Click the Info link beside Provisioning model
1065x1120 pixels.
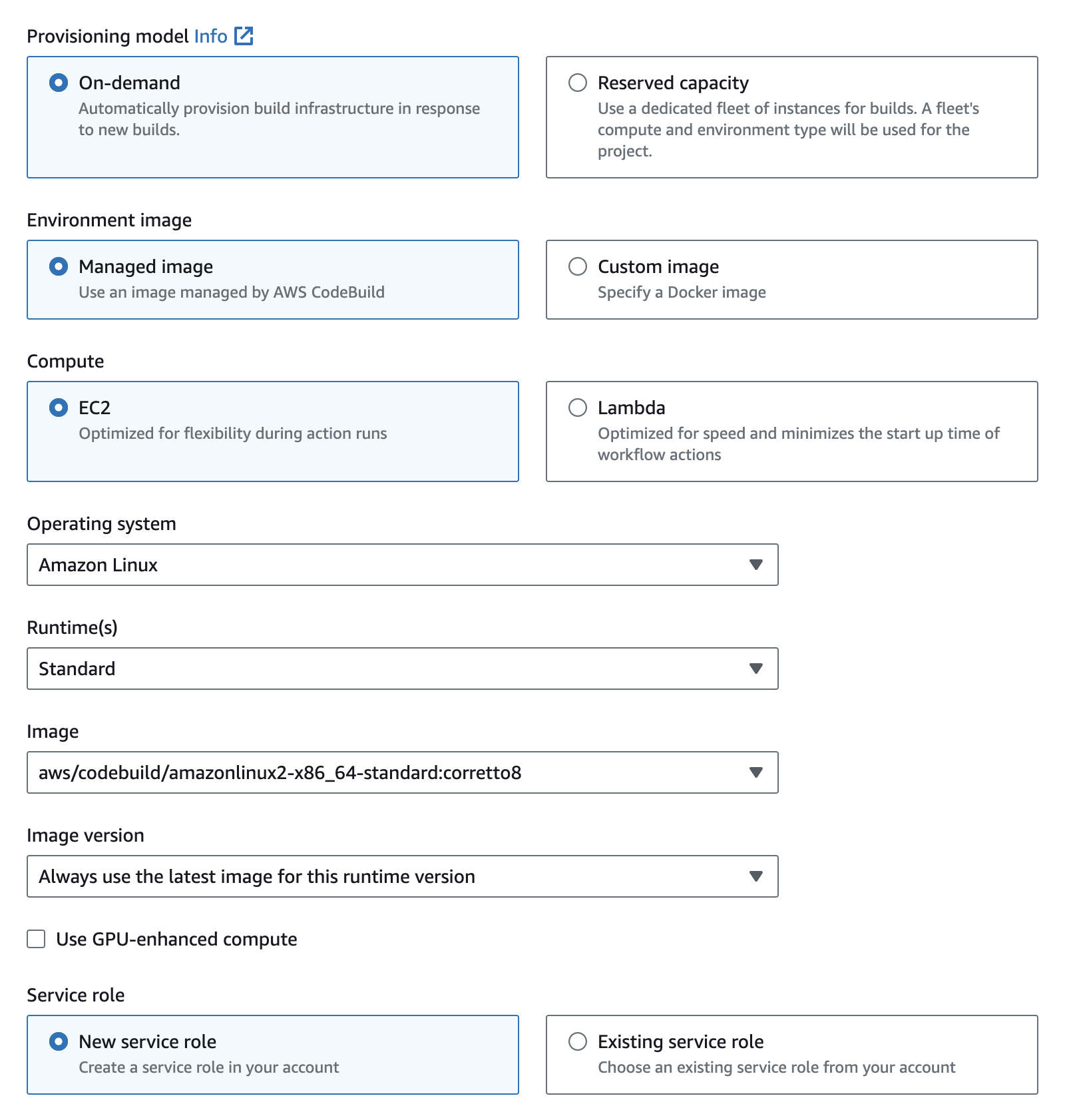click(x=210, y=36)
